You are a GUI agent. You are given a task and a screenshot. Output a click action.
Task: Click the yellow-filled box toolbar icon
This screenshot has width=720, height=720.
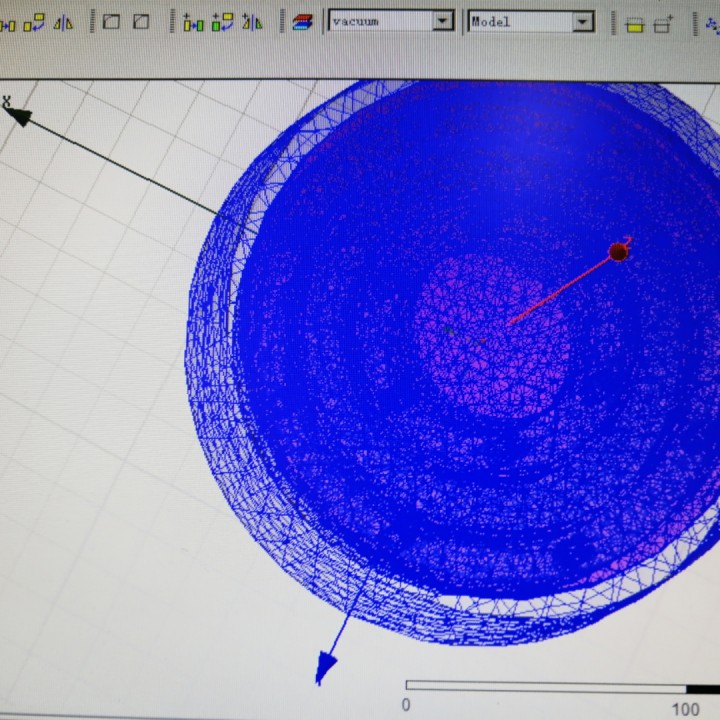click(634, 24)
